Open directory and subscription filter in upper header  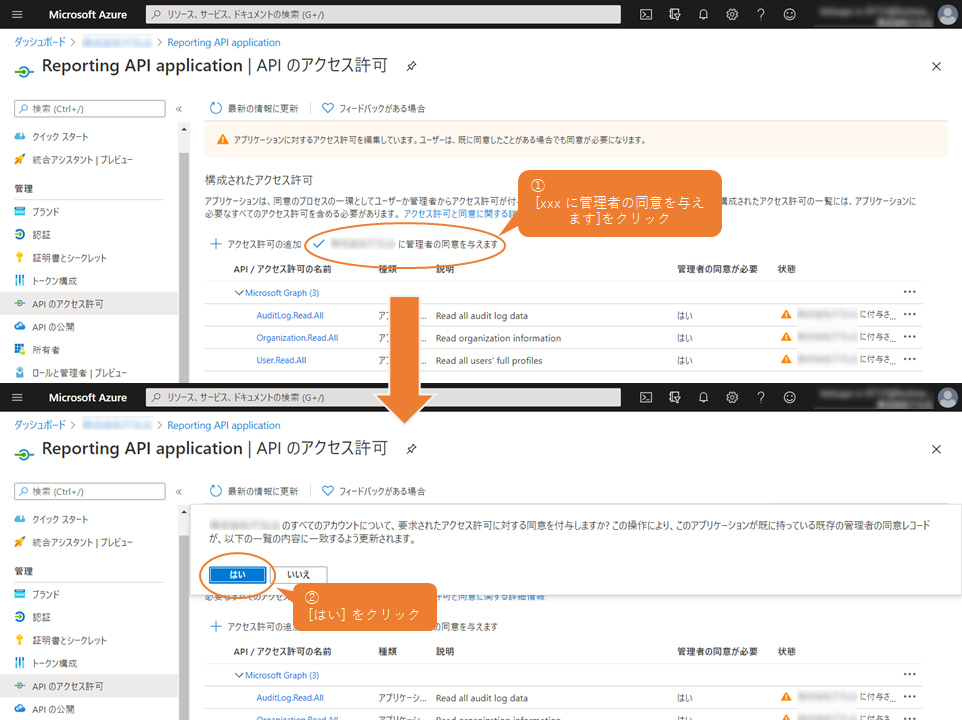coord(675,14)
